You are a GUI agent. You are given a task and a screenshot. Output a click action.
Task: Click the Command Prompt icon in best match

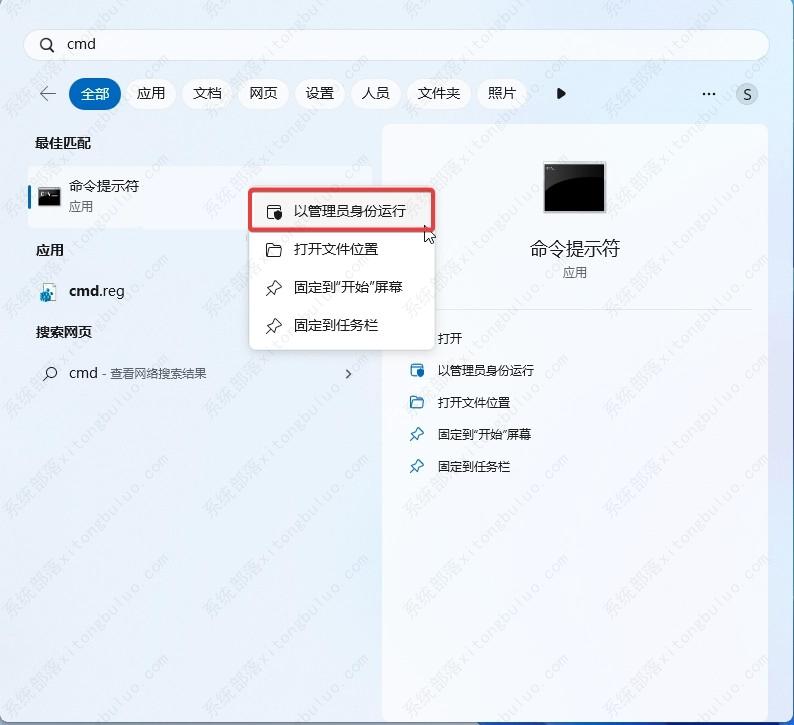coord(49,196)
